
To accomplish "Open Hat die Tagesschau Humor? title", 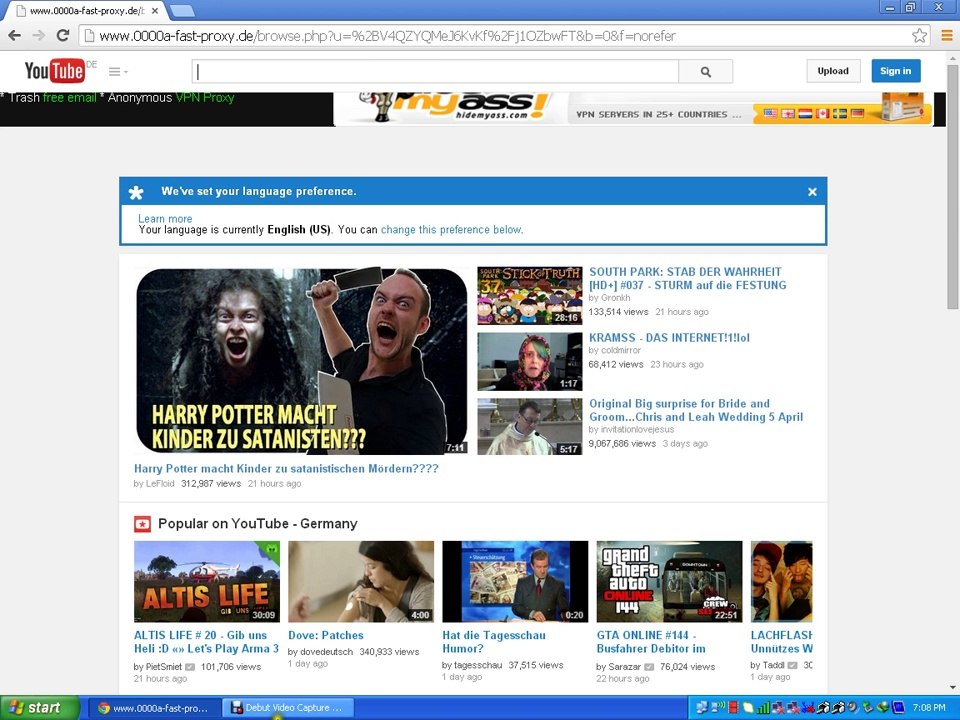I will [x=494, y=642].
